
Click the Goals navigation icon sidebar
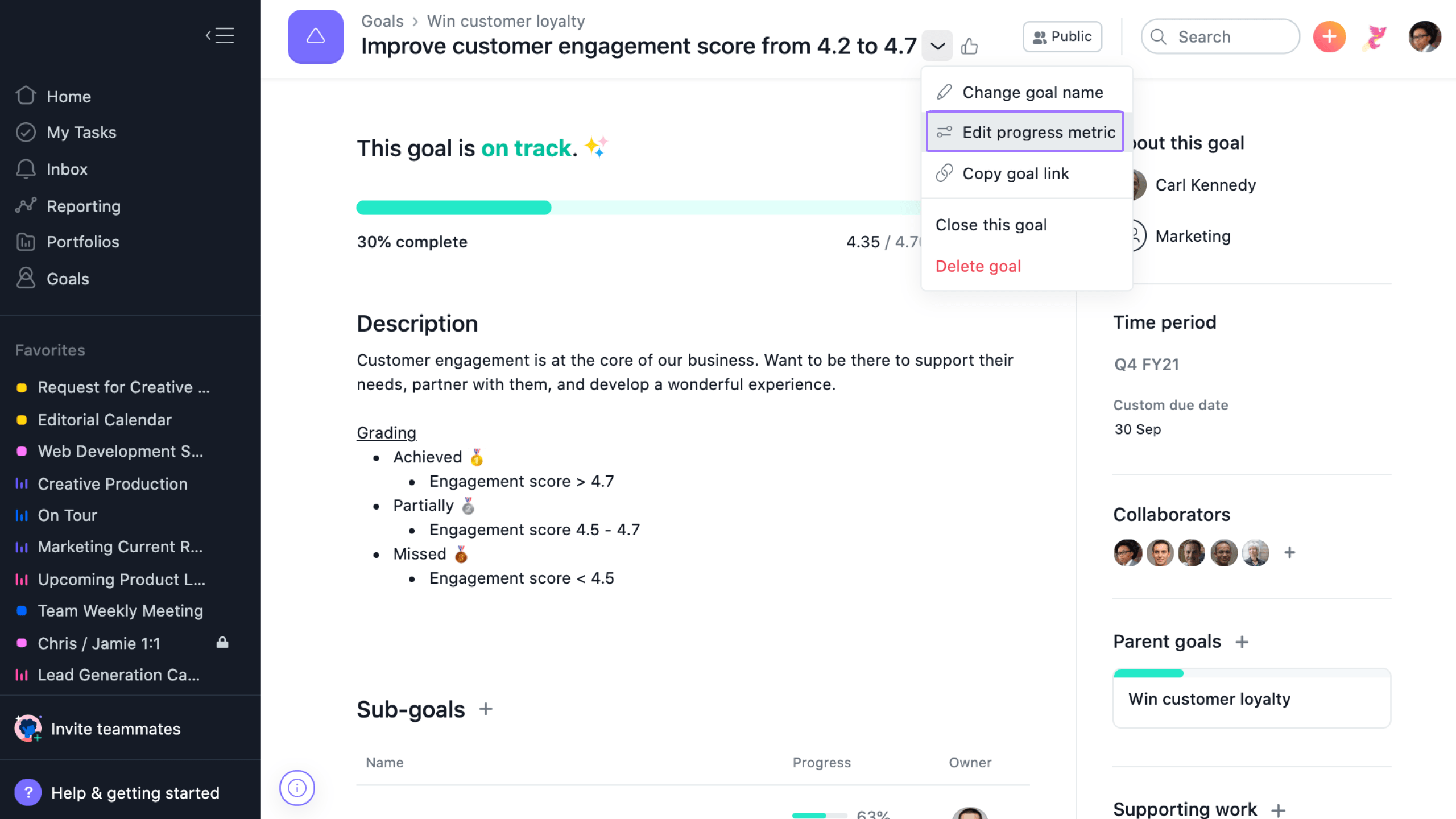click(x=26, y=277)
